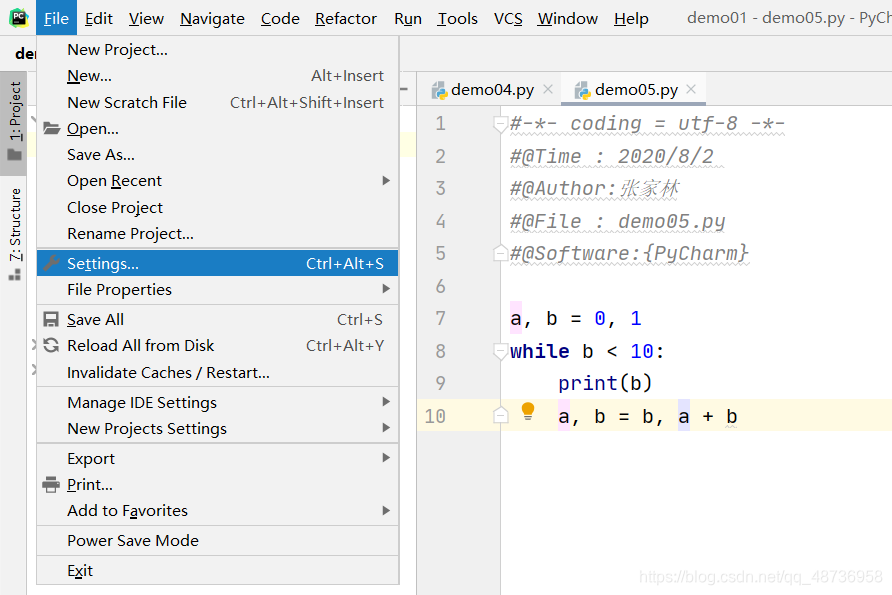Choose Invalidate Caches / Restart...
Viewport: 892px width, 595px height.
217,373
